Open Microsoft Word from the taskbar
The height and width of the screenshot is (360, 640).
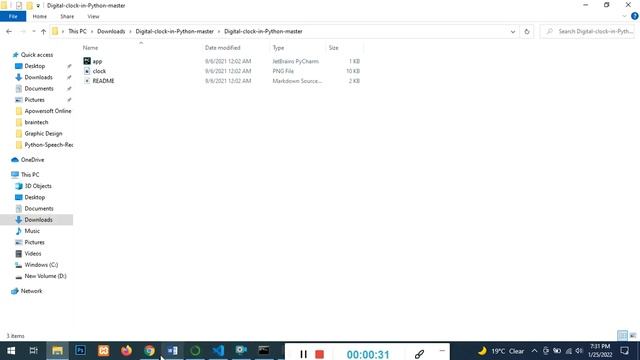click(172, 351)
